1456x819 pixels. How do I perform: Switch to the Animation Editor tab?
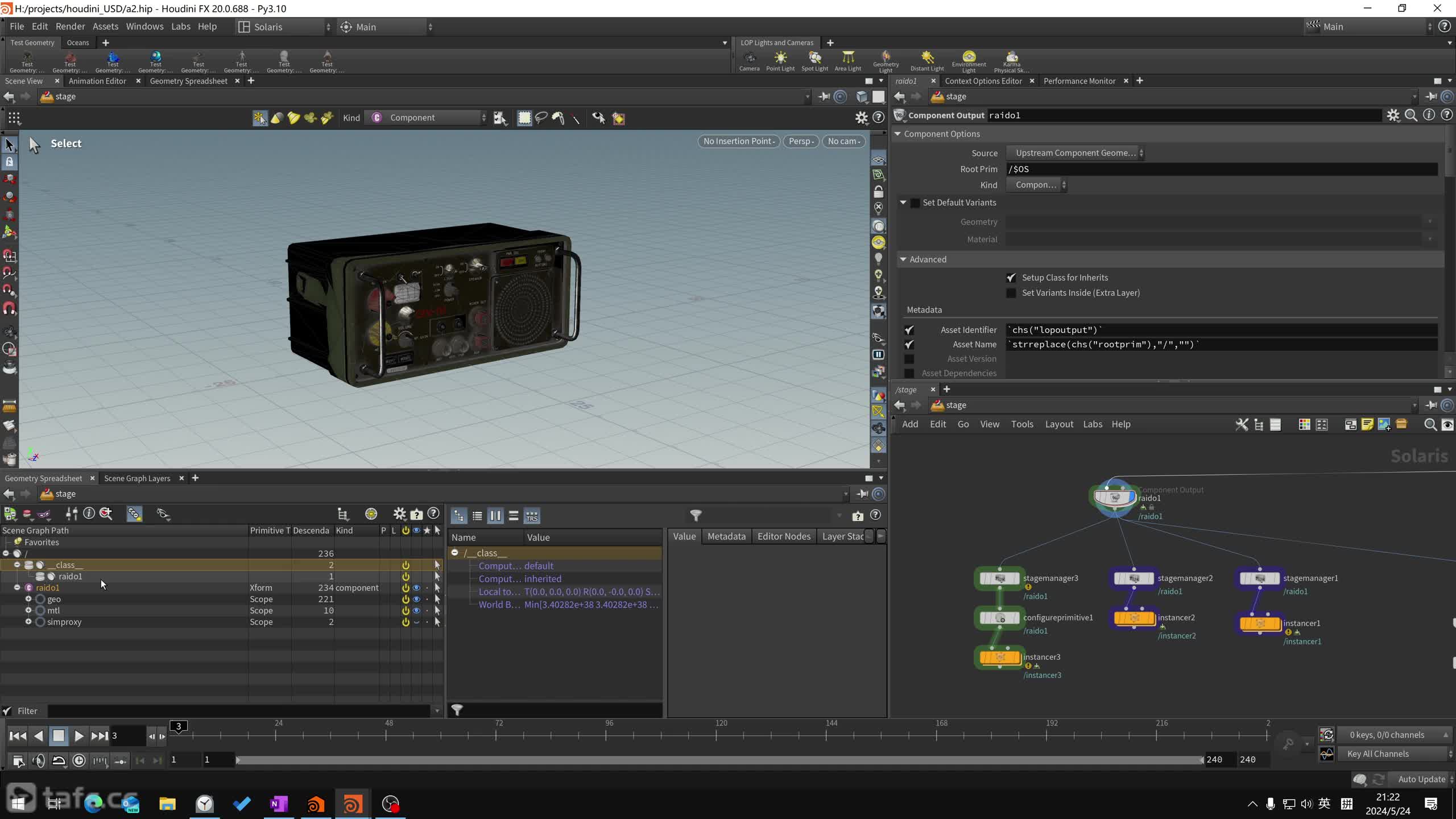pyautogui.click(x=97, y=81)
